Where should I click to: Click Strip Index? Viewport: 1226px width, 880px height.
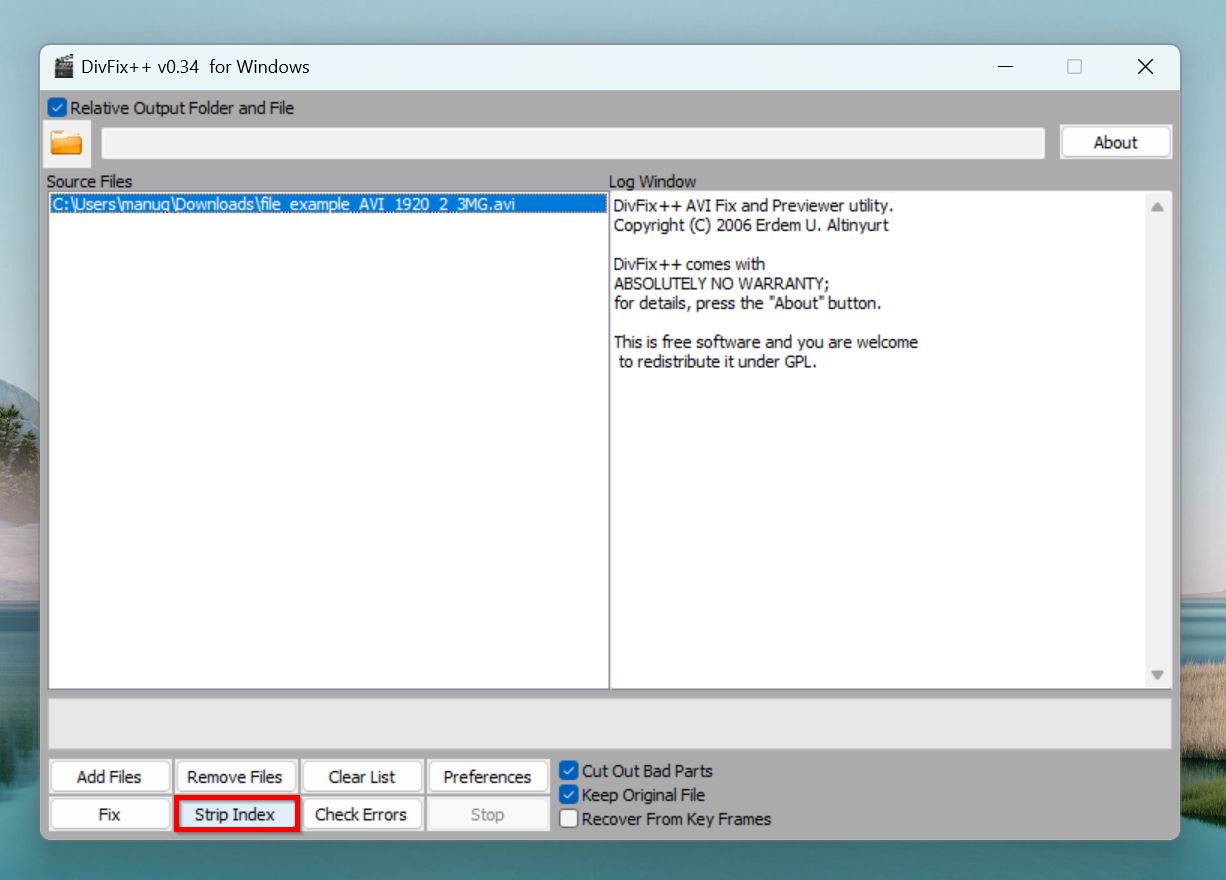point(236,814)
